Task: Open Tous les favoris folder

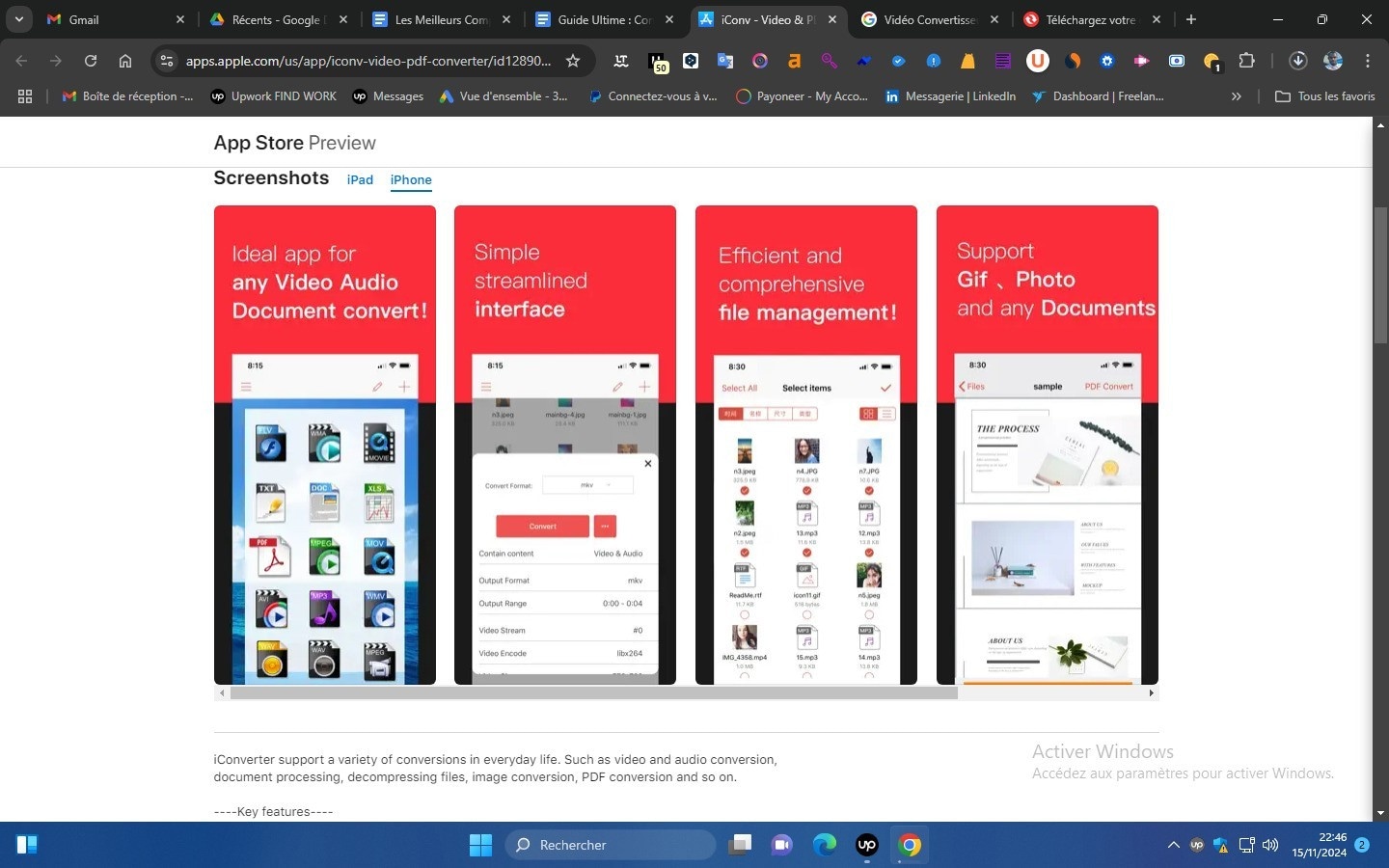Action: [x=1325, y=96]
